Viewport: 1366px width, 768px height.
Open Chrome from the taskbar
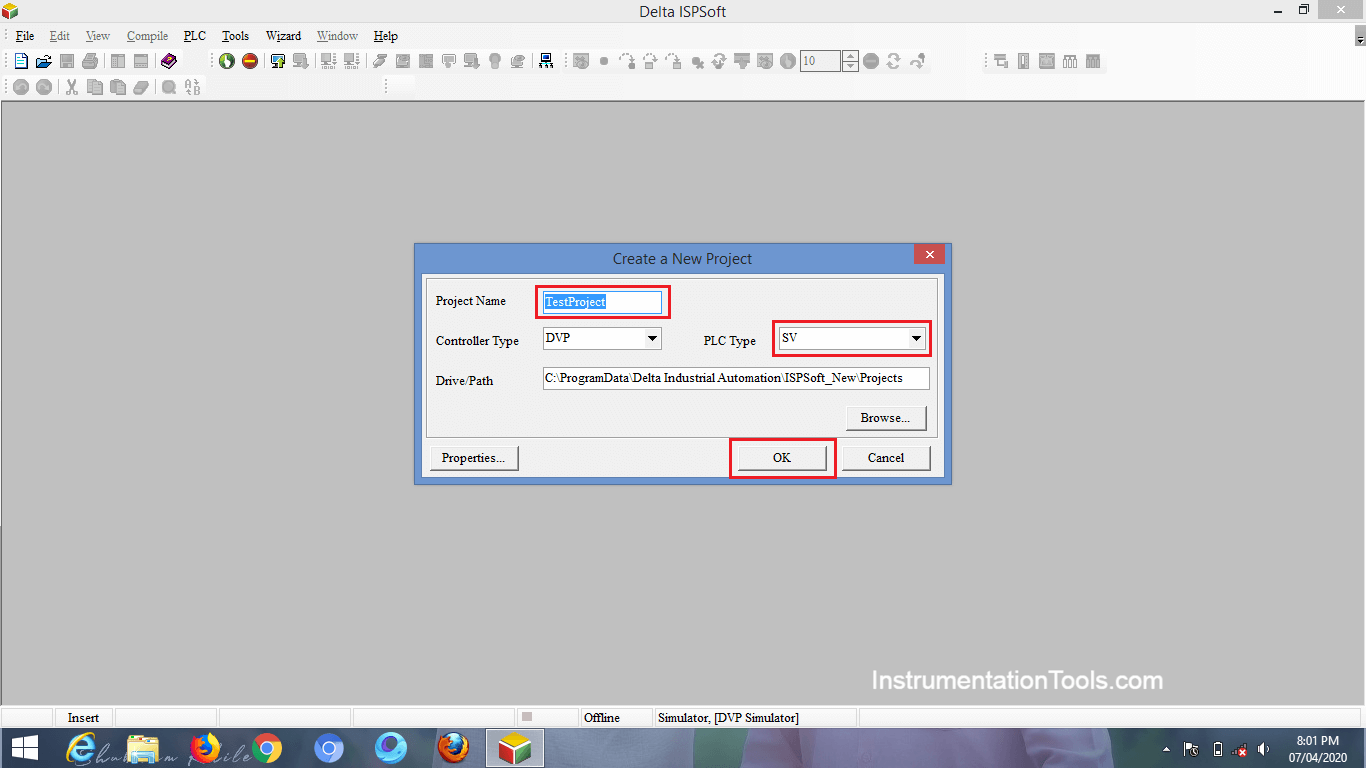(x=267, y=748)
